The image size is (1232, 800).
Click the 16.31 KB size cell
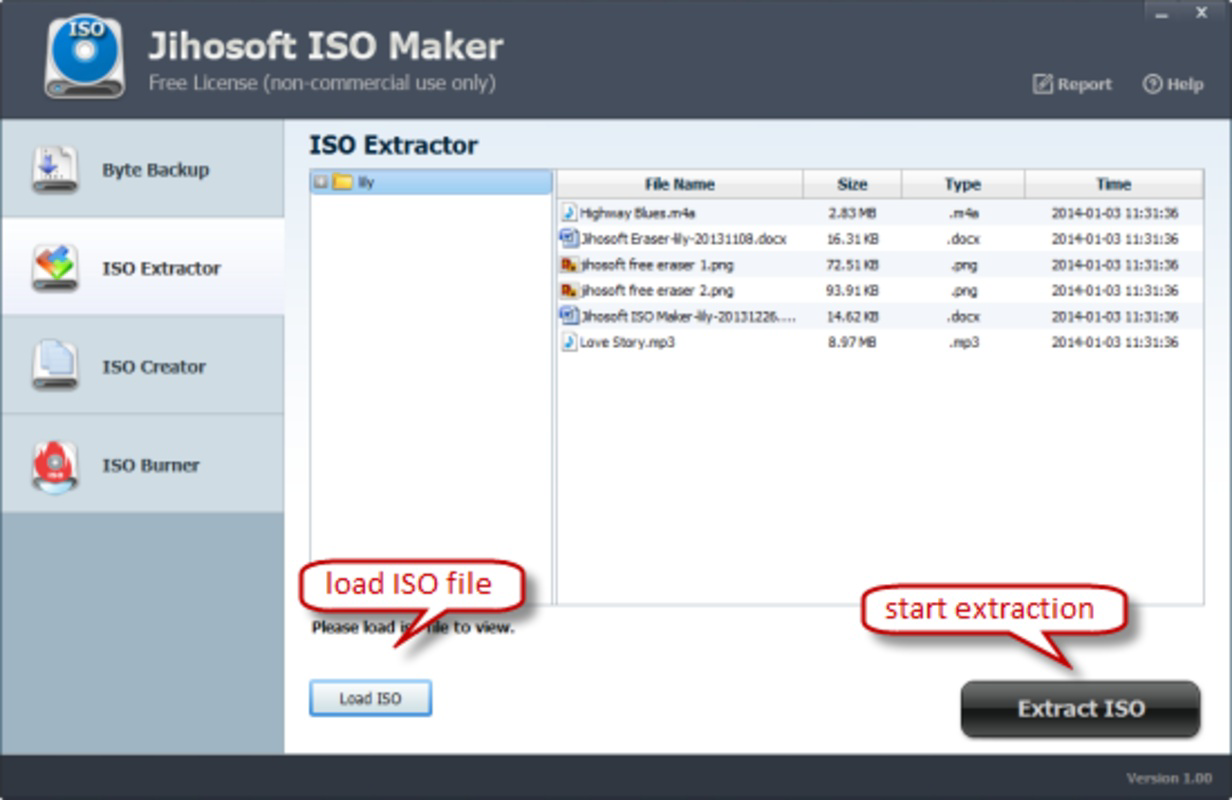click(x=853, y=239)
